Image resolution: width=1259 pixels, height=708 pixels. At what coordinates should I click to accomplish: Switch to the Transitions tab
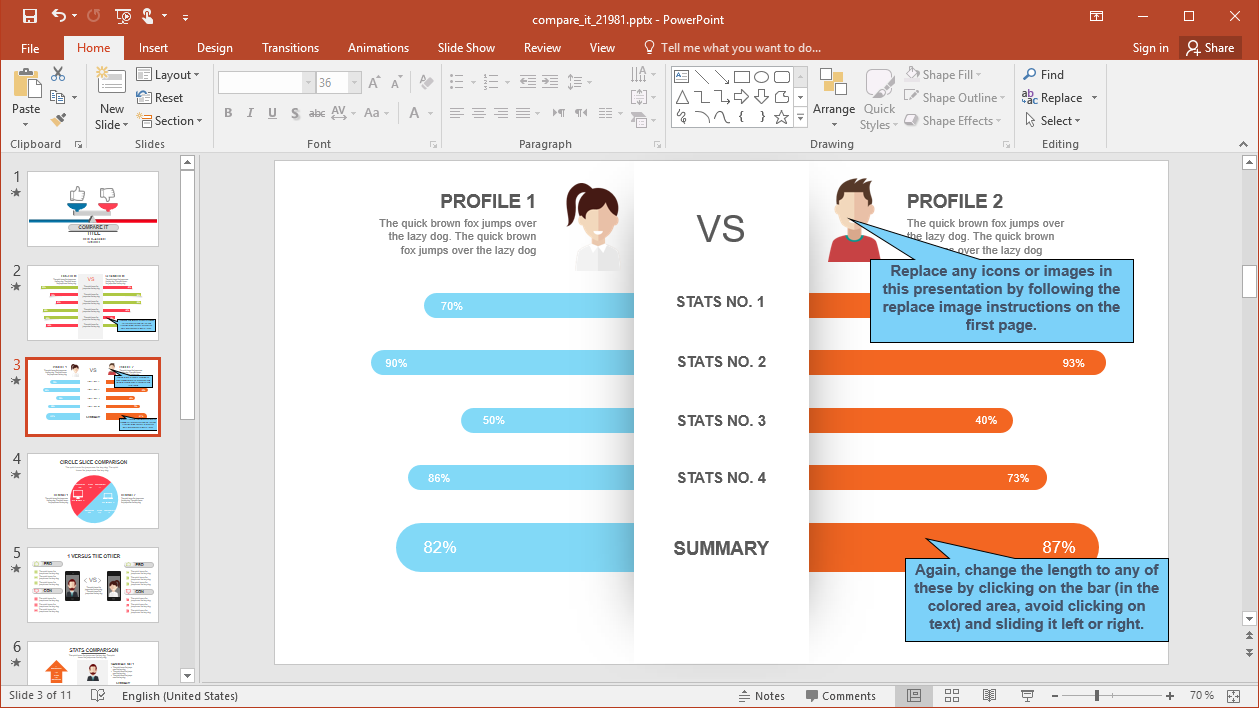(290, 48)
